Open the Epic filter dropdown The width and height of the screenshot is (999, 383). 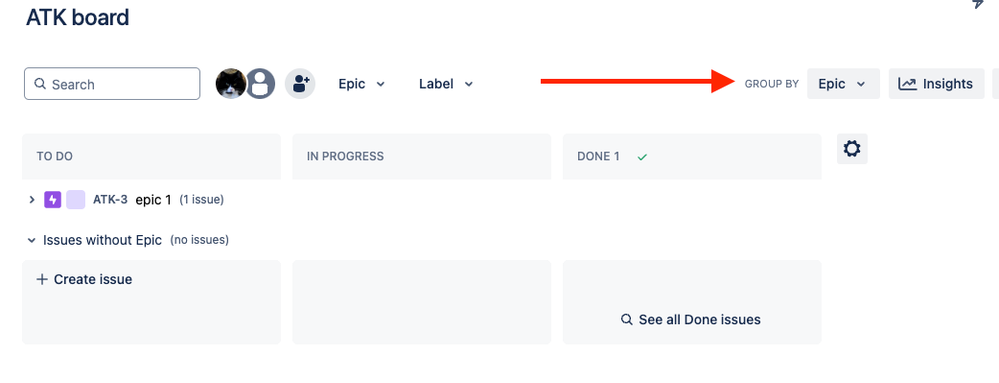point(361,83)
